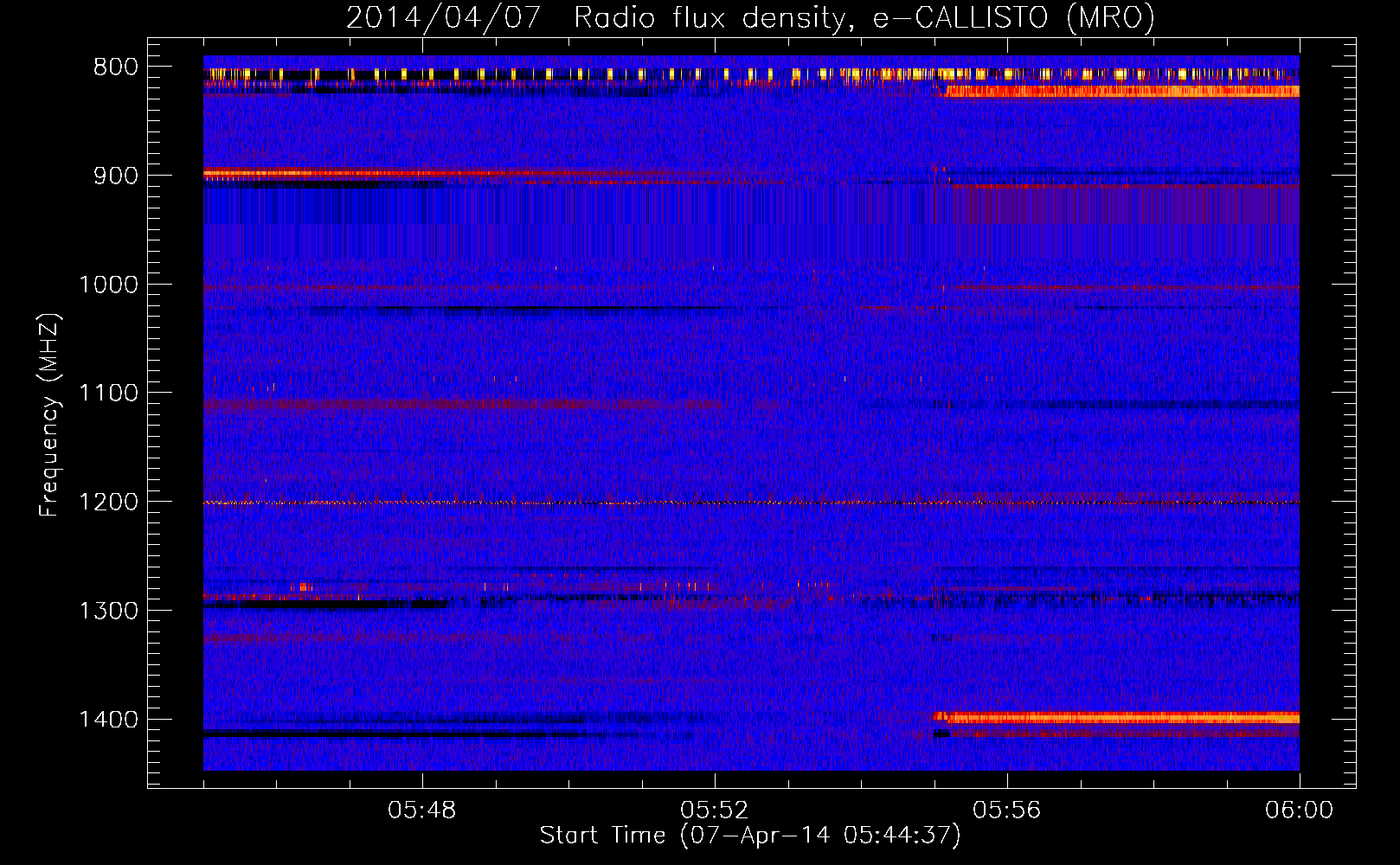Click the 05:48 time tick label
Screen dimensions: 1400x865
[x=422, y=811]
